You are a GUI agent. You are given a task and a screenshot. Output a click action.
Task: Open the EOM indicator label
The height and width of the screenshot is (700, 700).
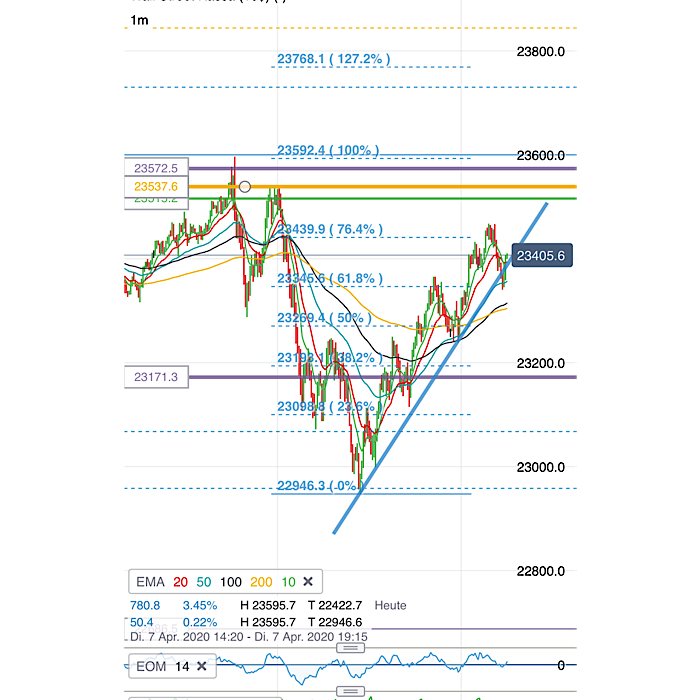(150, 666)
